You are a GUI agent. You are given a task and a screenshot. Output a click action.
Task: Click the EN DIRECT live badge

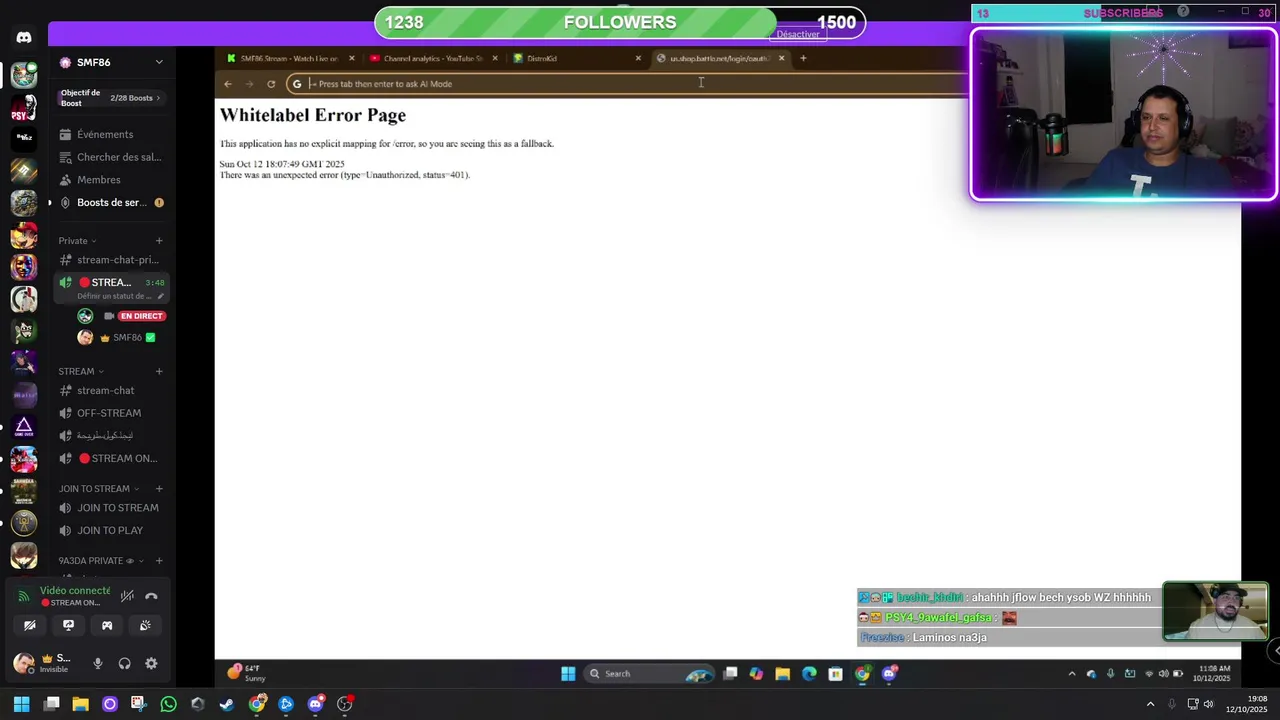tap(141, 316)
